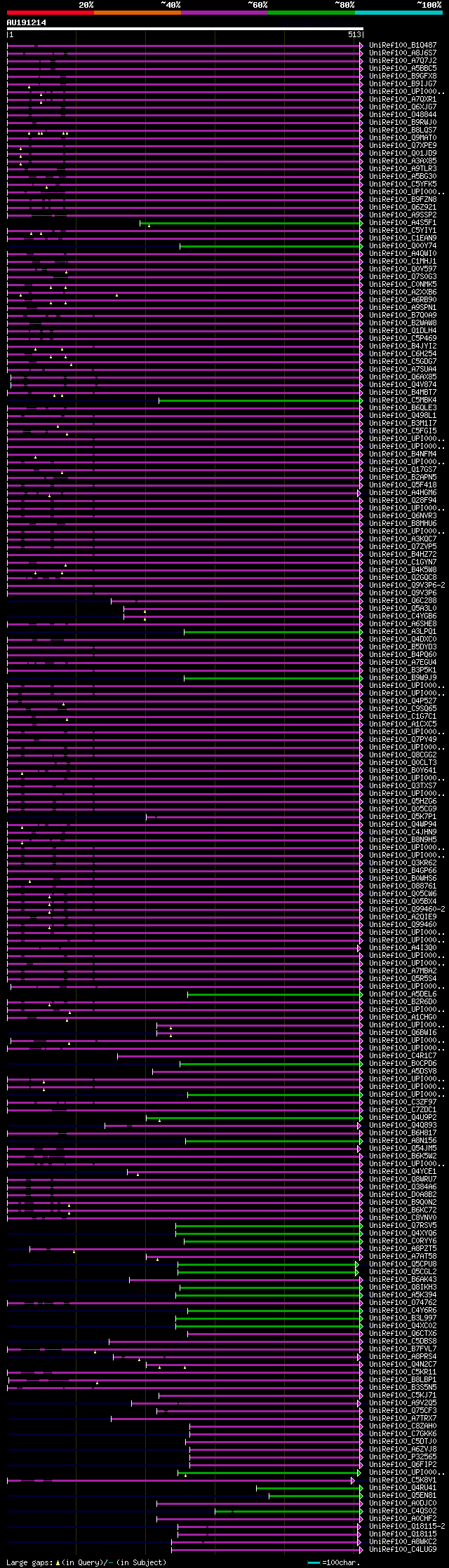The width and height of the screenshot is (449, 1568).
Task: Select the UniRef100_A8WKC2 label
Action: click(403, 1541)
